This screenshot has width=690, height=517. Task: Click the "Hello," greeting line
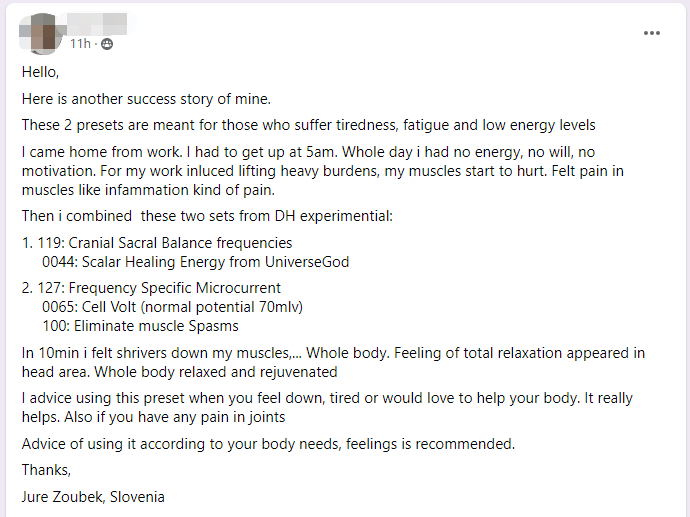click(x=41, y=72)
